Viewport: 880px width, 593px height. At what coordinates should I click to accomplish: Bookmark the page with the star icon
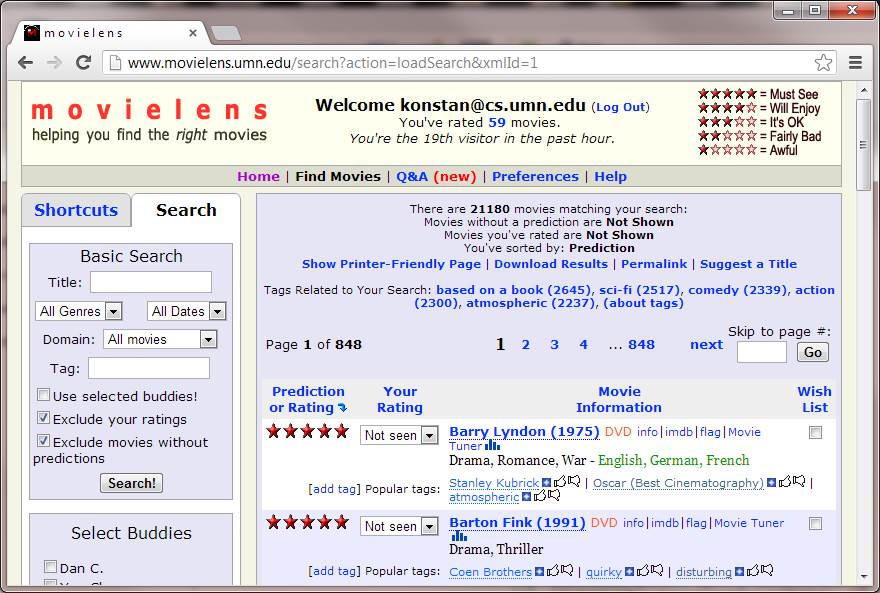coord(823,62)
